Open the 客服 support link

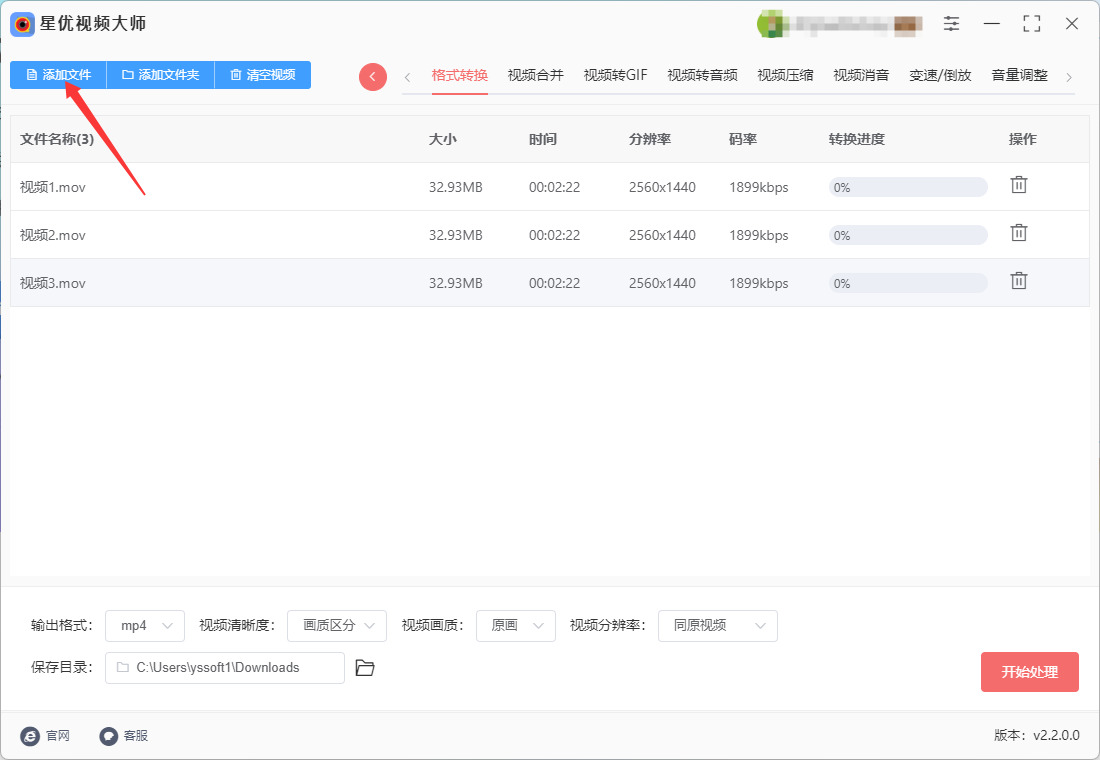click(x=124, y=735)
